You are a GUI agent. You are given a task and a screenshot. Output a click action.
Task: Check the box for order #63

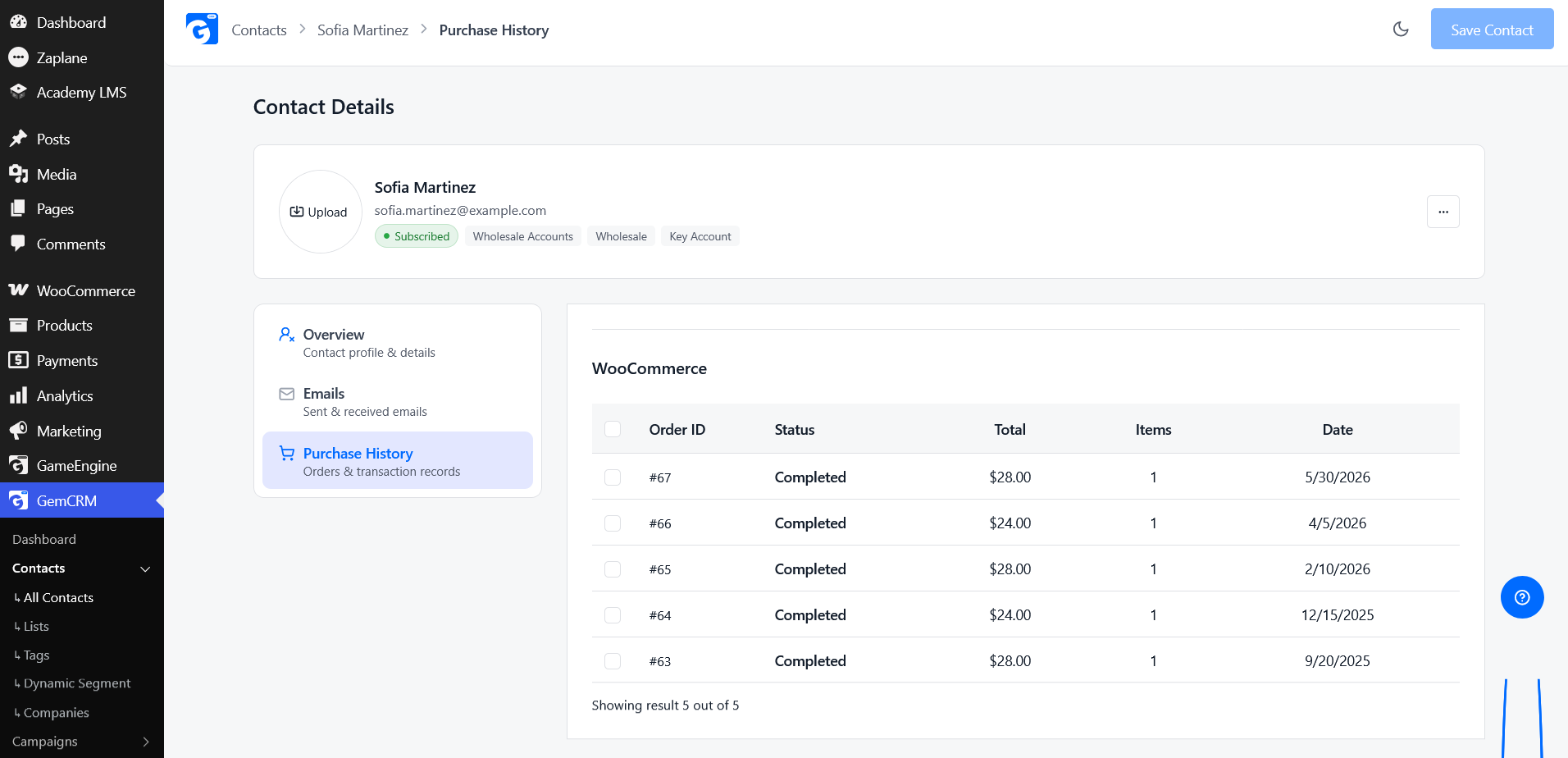tap(613, 661)
